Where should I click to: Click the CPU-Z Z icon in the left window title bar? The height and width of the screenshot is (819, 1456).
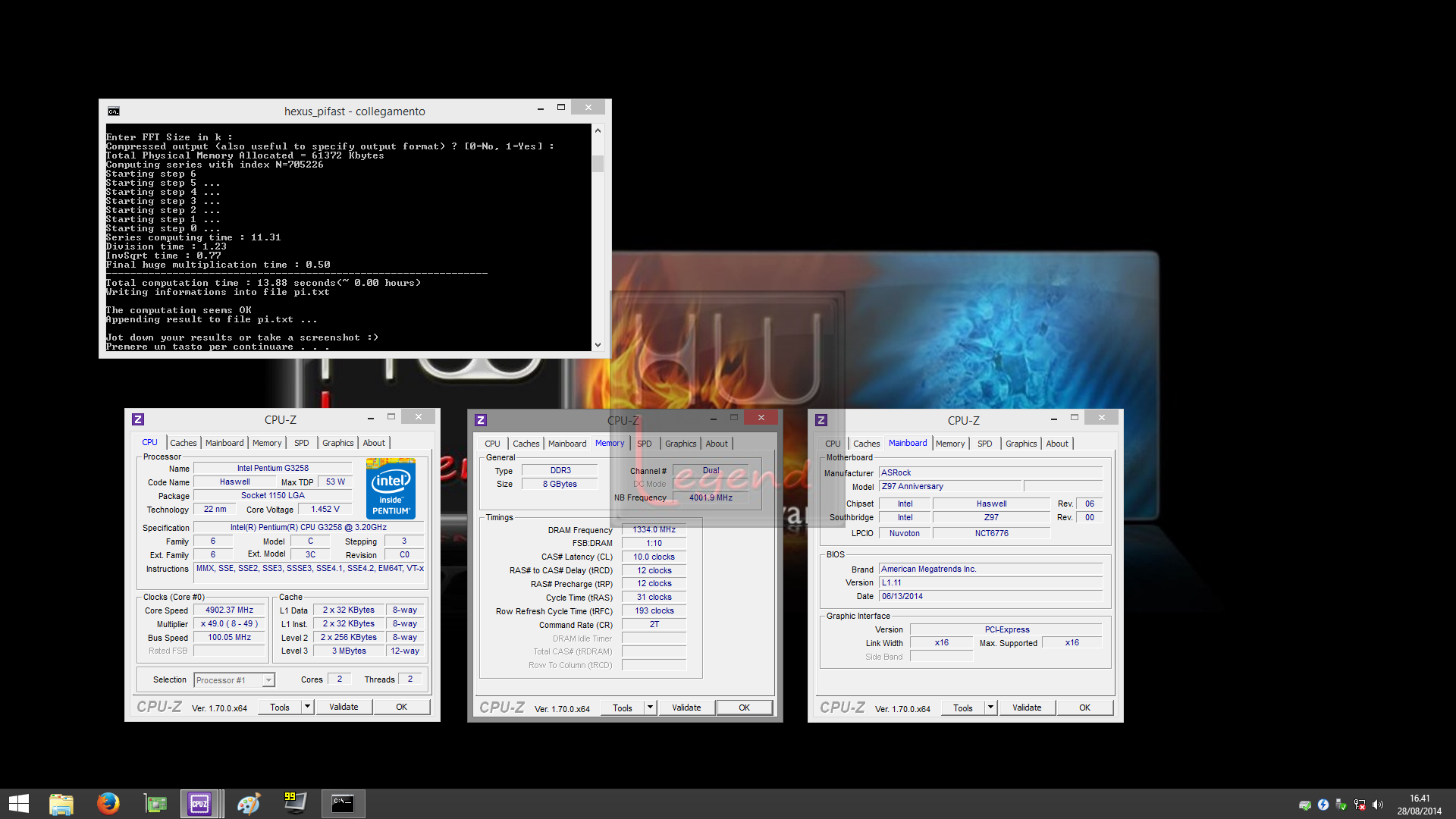(138, 419)
